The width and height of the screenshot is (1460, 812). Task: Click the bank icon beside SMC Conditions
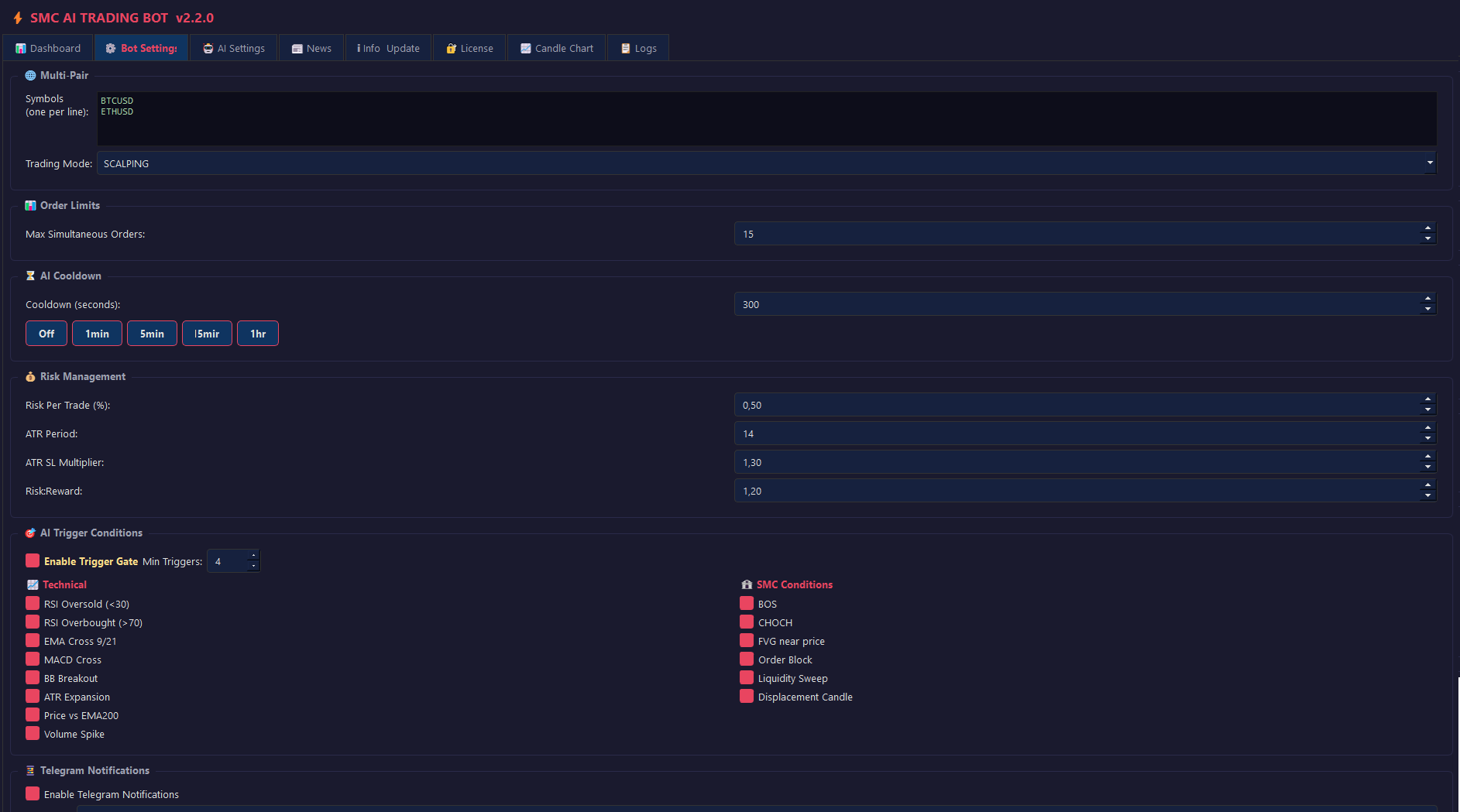point(747,584)
